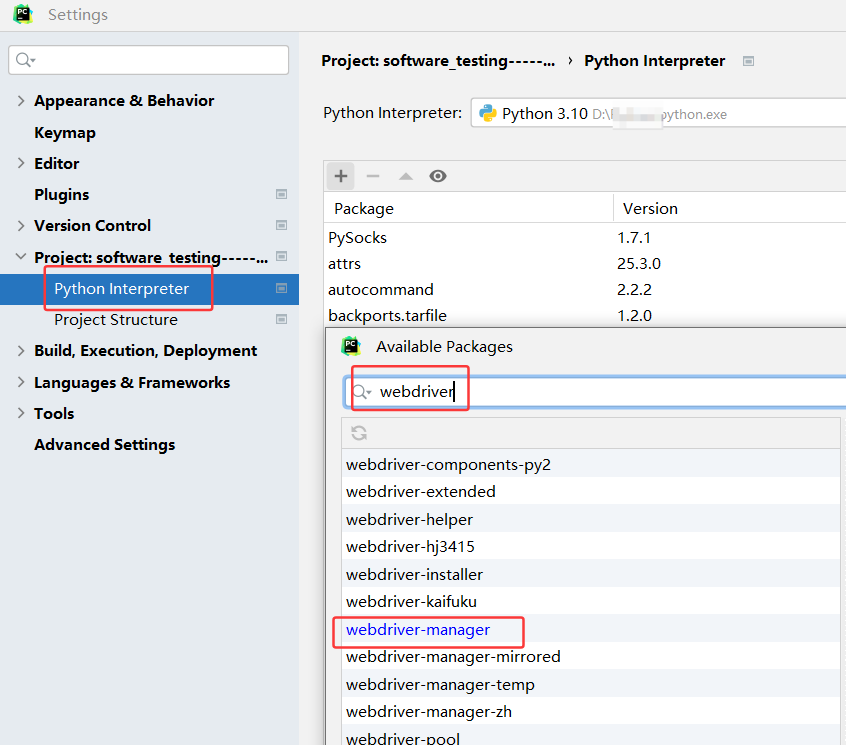
Task: Expand the Version Control section
Action: pyautogui.click(x=21, y=225)
